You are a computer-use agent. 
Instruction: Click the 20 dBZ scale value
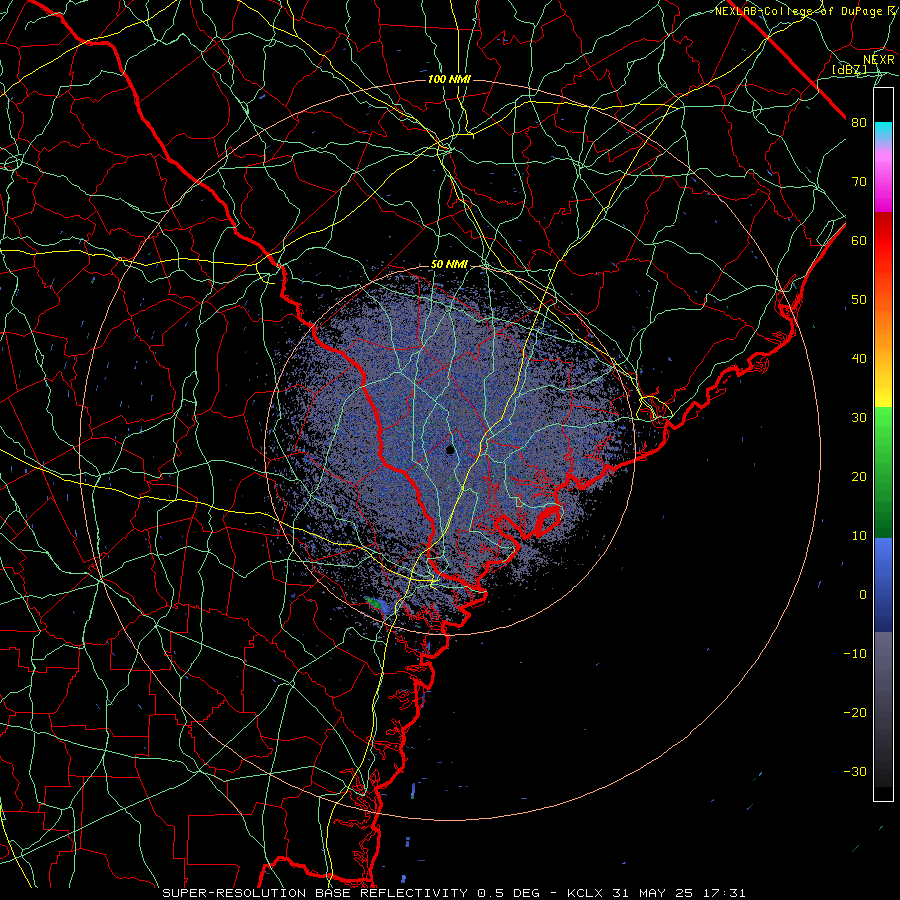(859, 478)
